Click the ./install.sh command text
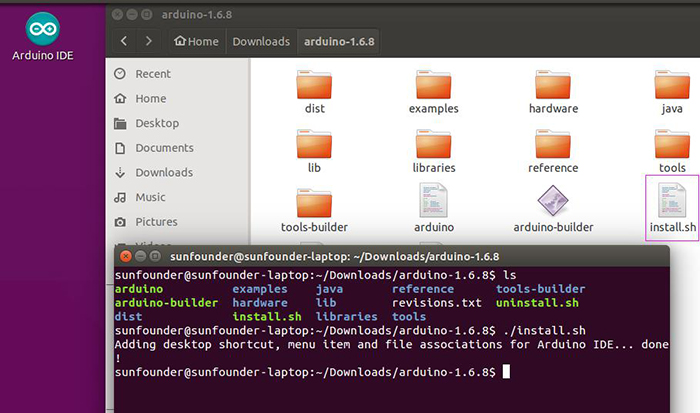 pyautogui.click(x=544, y=330)
